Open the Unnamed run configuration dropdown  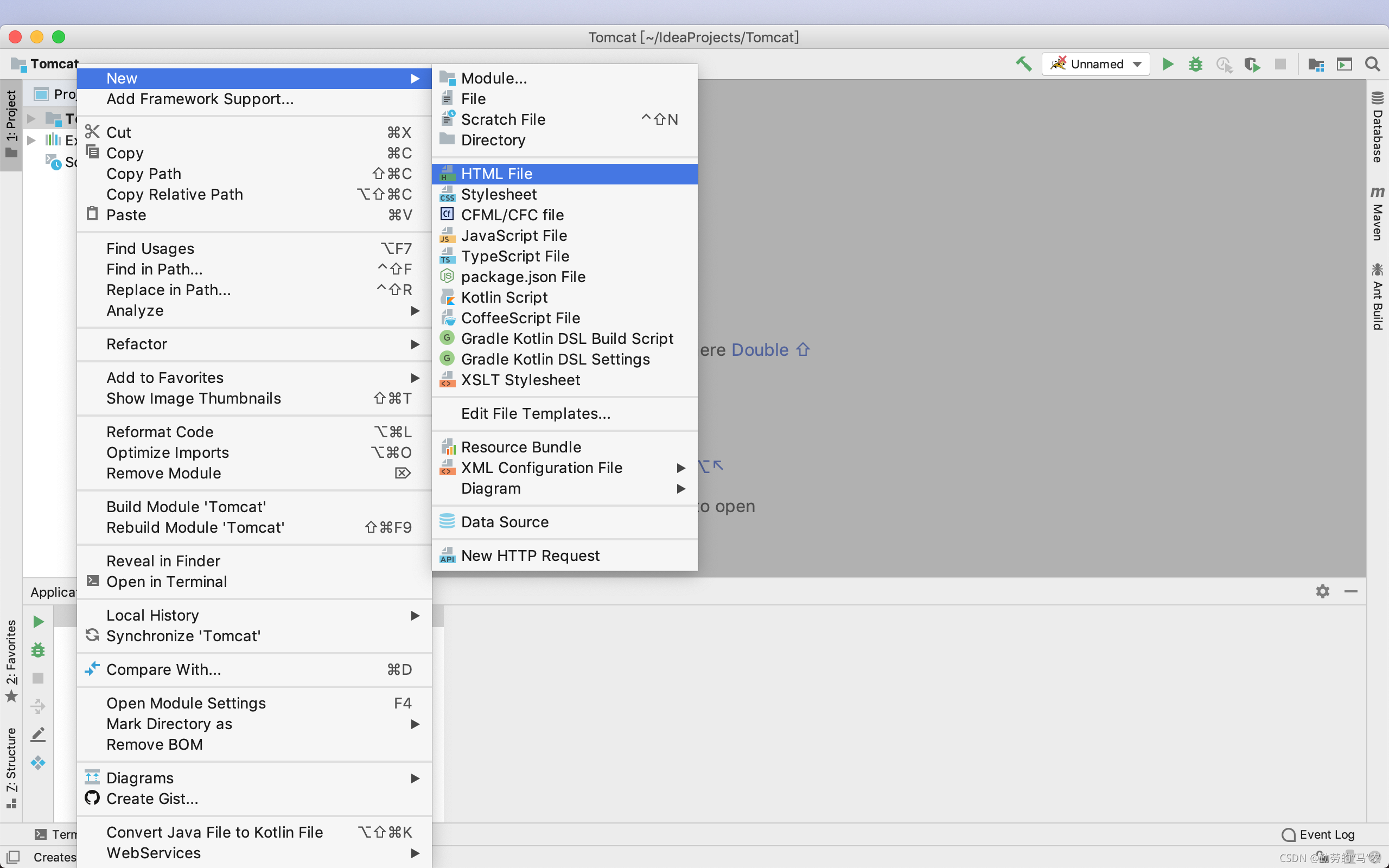point(1095,63)
